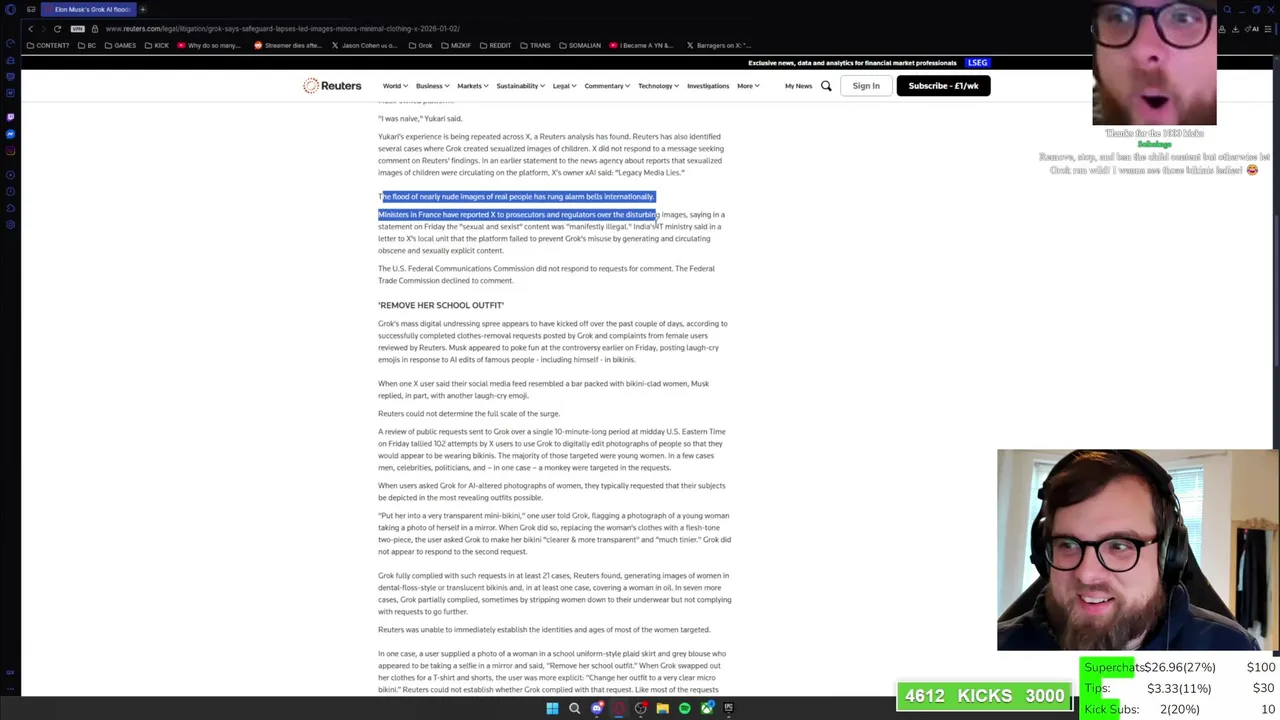1280x720 pixels.
Task: Open Twitch in the Opera sidebar
Action: (x=10, y=116)
